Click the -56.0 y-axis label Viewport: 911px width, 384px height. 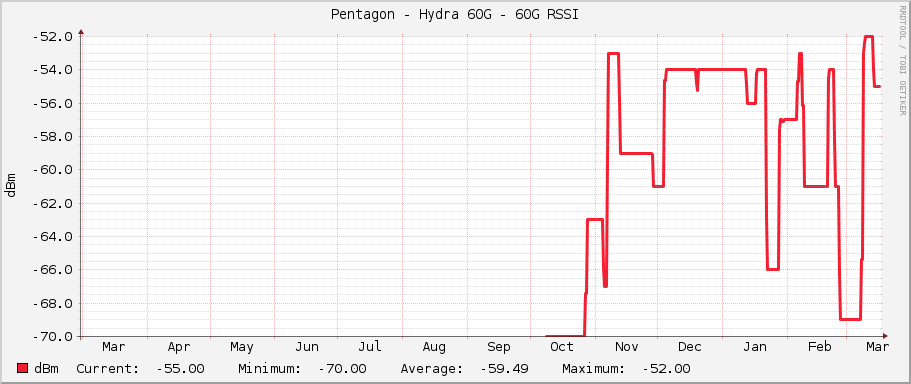[52, 103]
